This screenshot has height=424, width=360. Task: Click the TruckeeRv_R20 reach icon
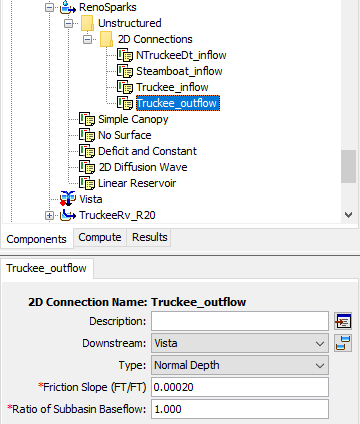click(68, 215)
